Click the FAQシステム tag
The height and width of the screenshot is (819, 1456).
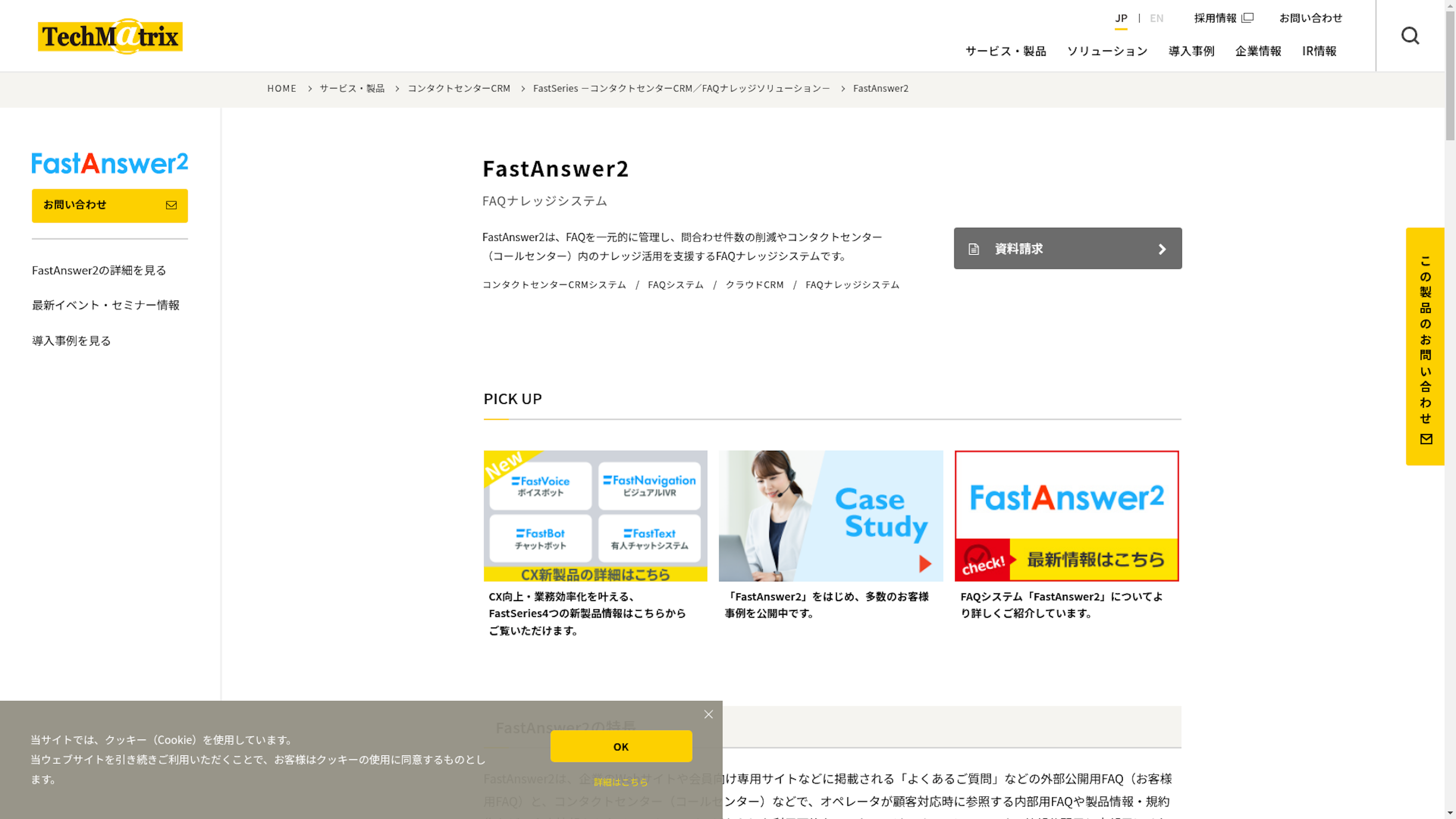pyautogui.click(x=675, y=285)
